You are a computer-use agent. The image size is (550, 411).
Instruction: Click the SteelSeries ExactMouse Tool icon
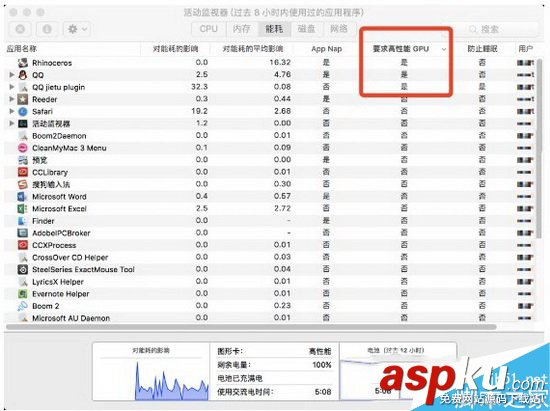(23, 269)
